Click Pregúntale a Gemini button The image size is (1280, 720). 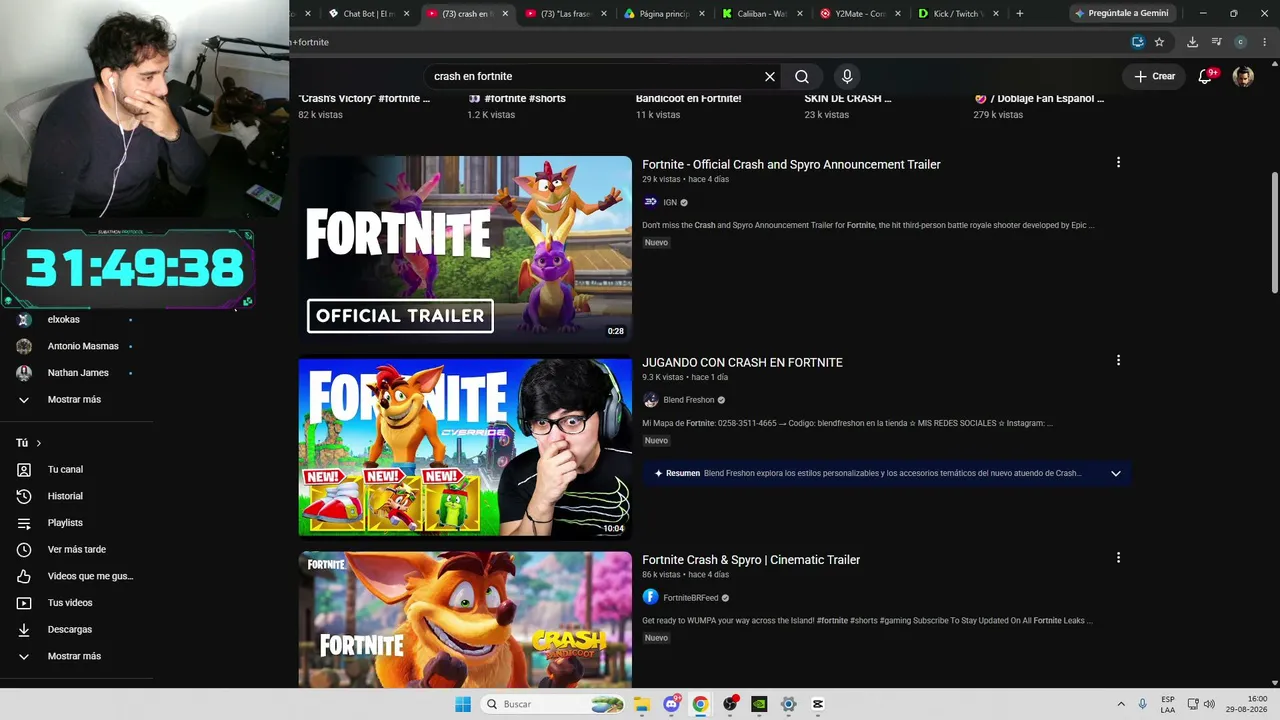pos(1122,13)
